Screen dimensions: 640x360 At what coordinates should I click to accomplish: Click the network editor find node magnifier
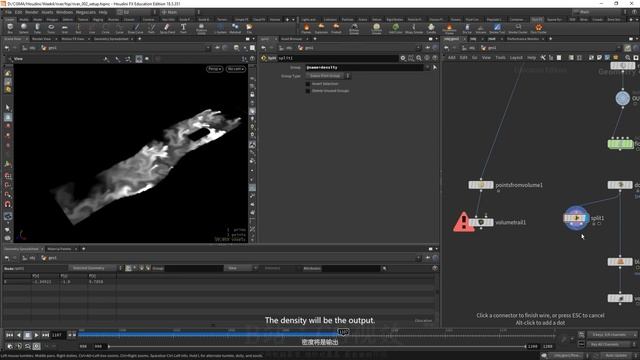pyautogui.click(x=628, y=58)
